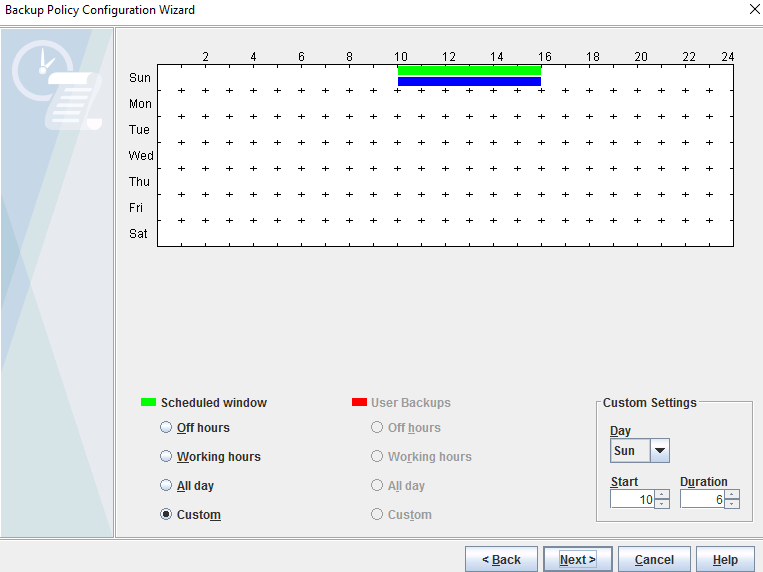Image resolution: width=763 pixels, height=572 pixels.
Task: Choose All day scheduled window option
Action: 166,486
